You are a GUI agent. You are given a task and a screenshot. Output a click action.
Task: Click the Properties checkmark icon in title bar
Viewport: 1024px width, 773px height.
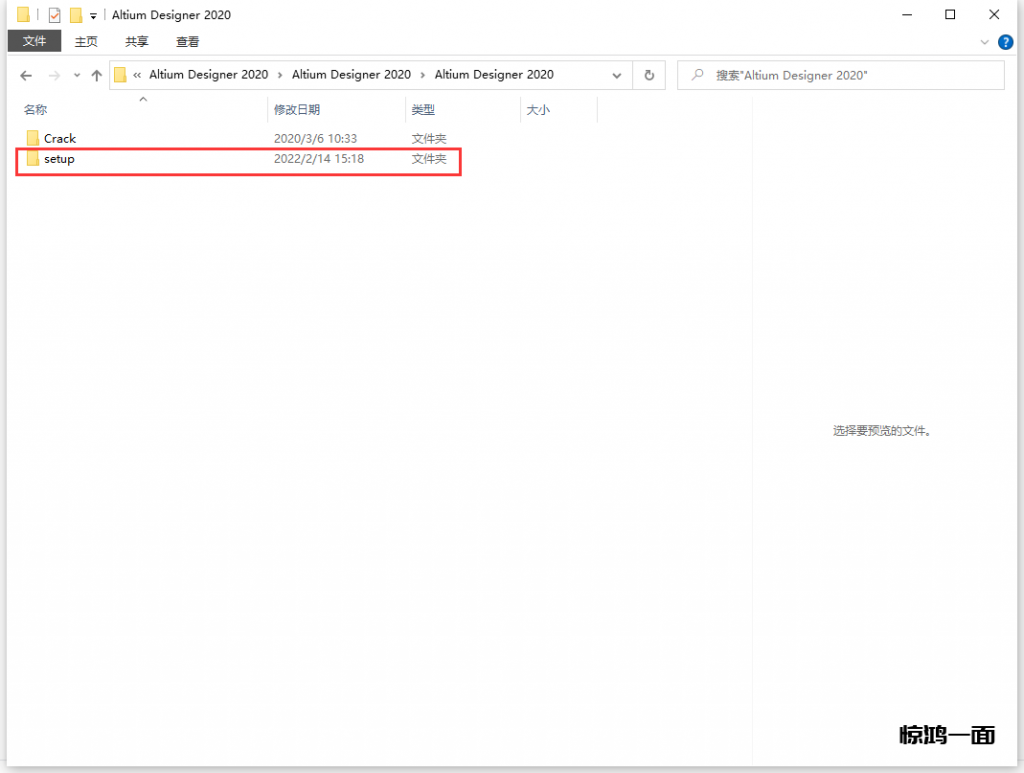click(x=54, y=15)
